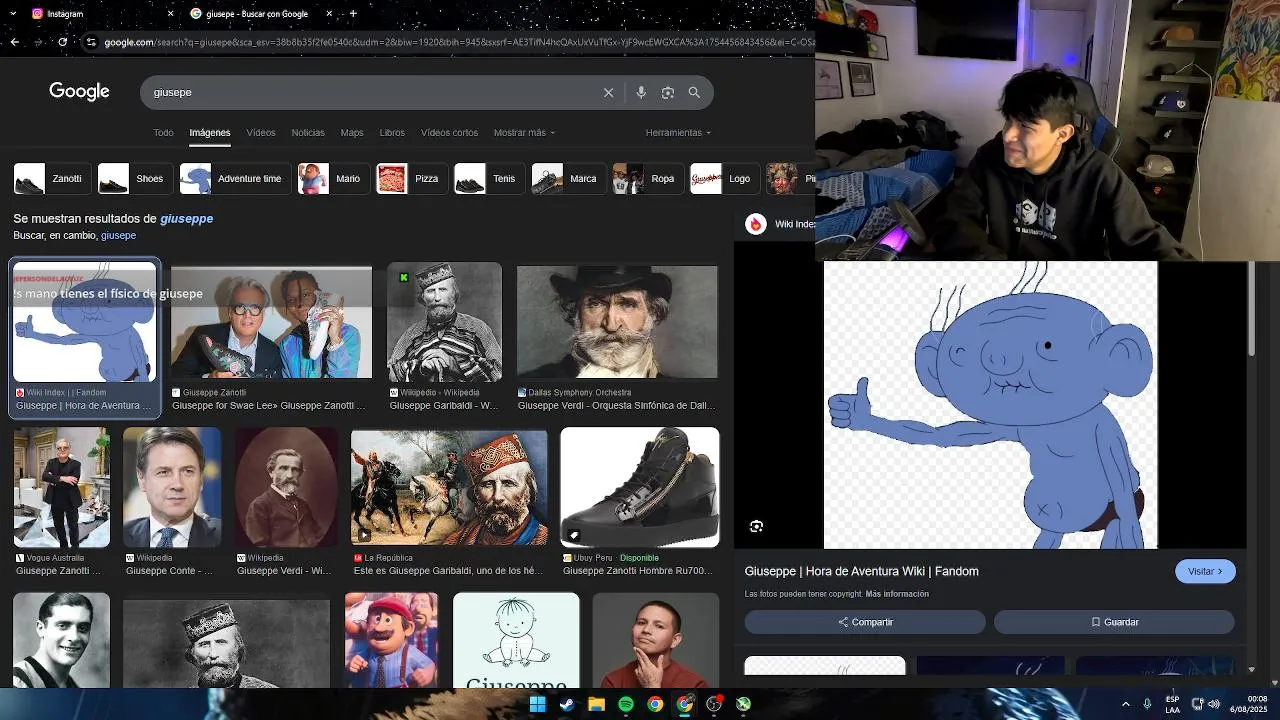The width and height of the screenshot is (1280, 720).
Task: Open File Explorer from the taskbar
Action: (x=596, y=704)
